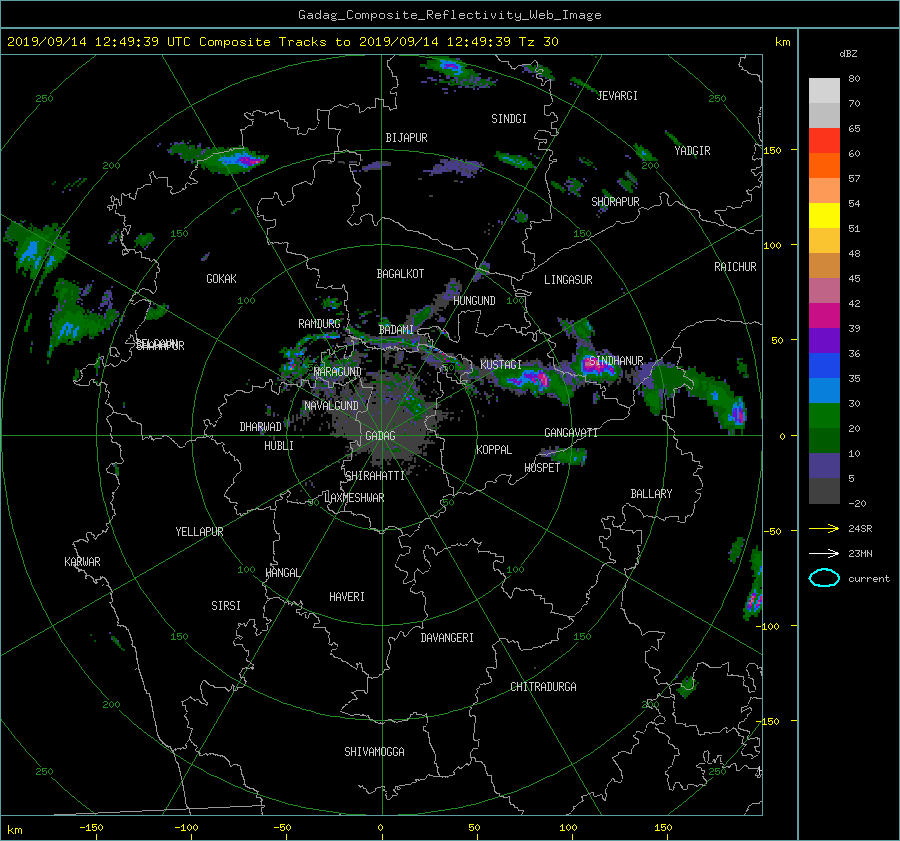Image resolution: width=900 pixels, height=841 pixels.
Task: Click the KUSTAGI city label
Action: point(501,365)
